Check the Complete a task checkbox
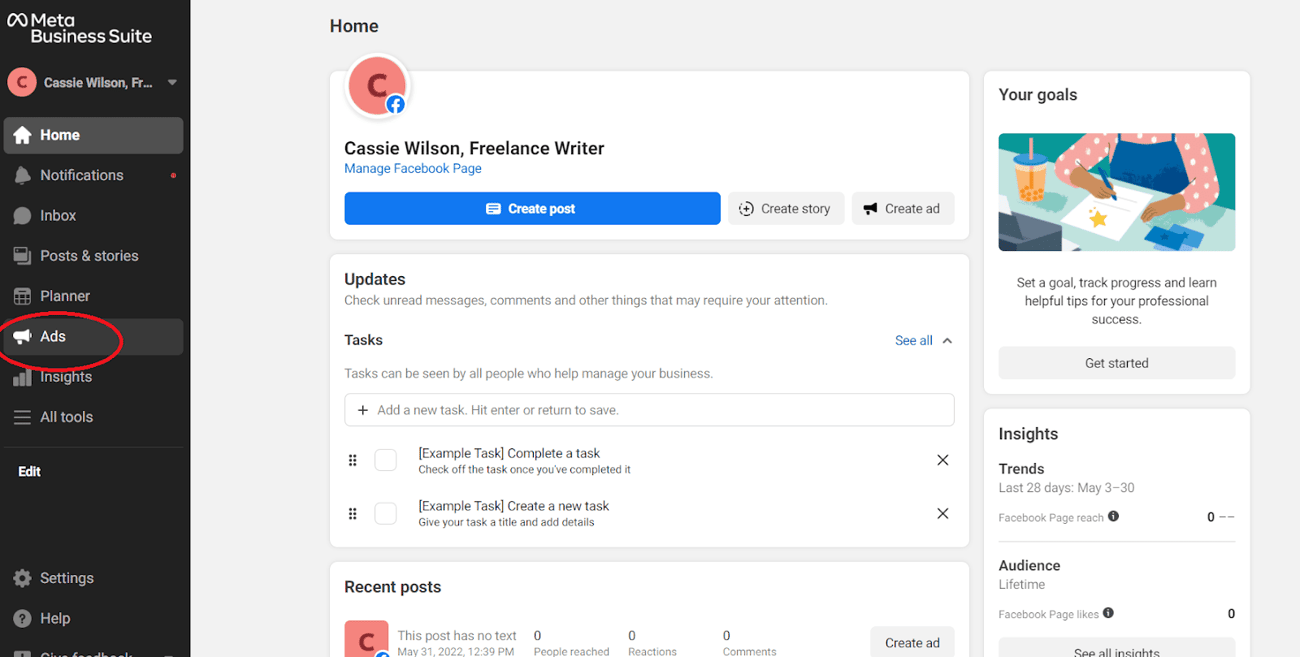 (x=385, y=460)
